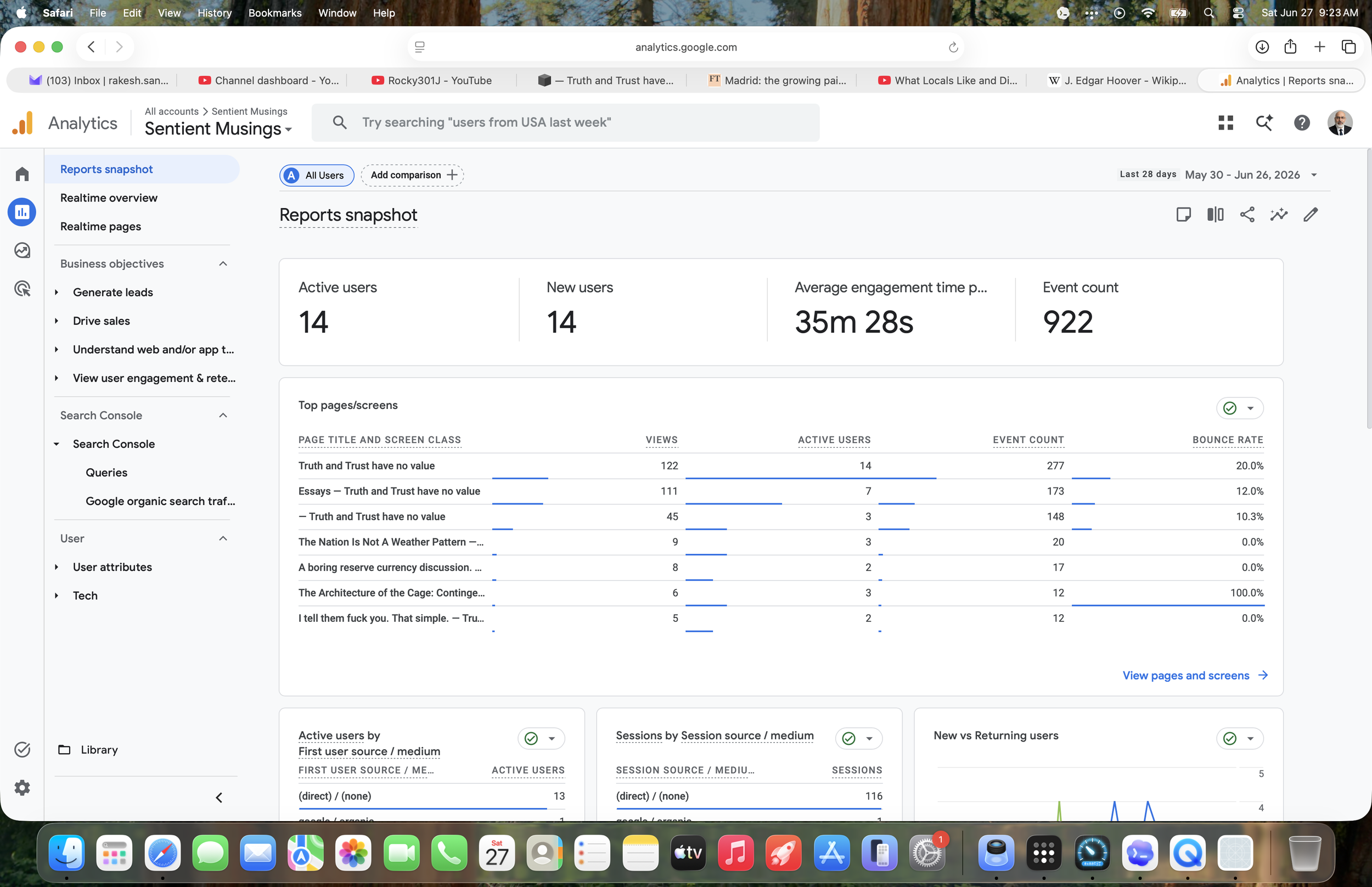Open the Help question mark icon

pyautogui.click(x=1302, y=123)
